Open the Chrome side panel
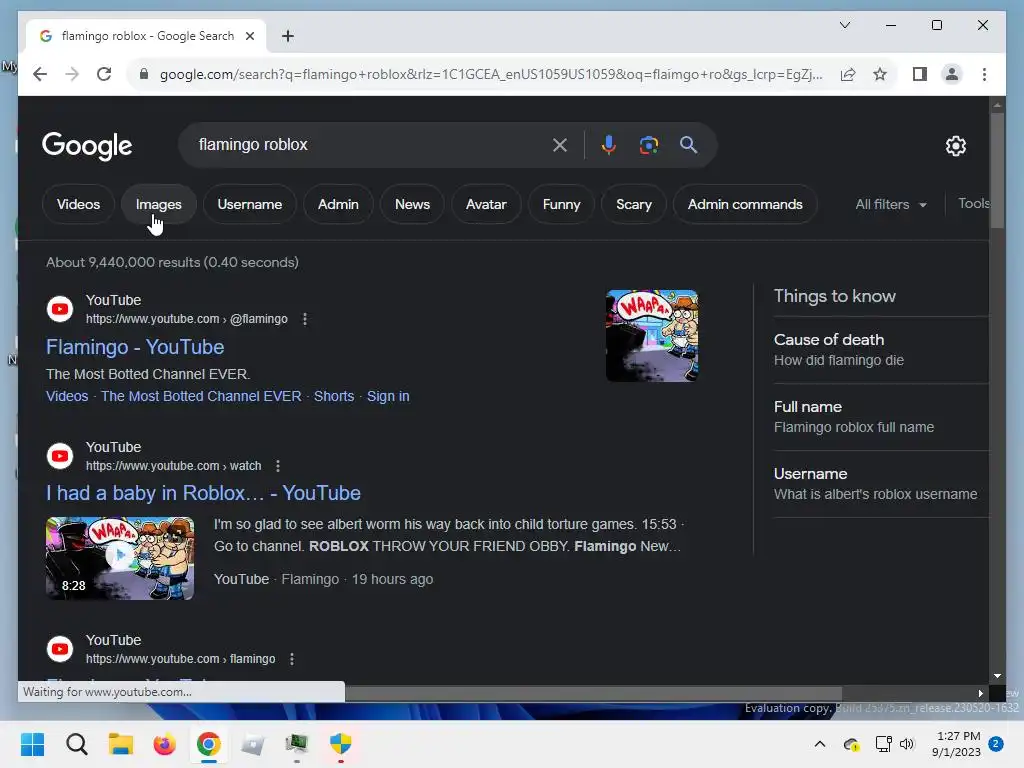 point(920,74)
